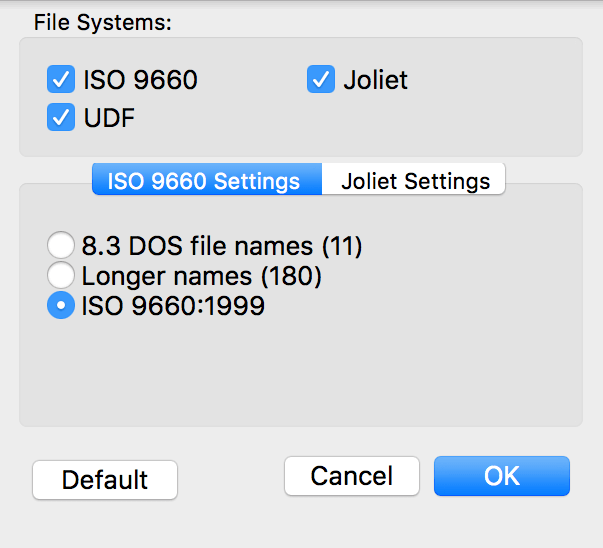603x548 pixels.
Task: Click the 'Longer names (180)' label text
Action: pyautogui.click(x=202, y=276)
